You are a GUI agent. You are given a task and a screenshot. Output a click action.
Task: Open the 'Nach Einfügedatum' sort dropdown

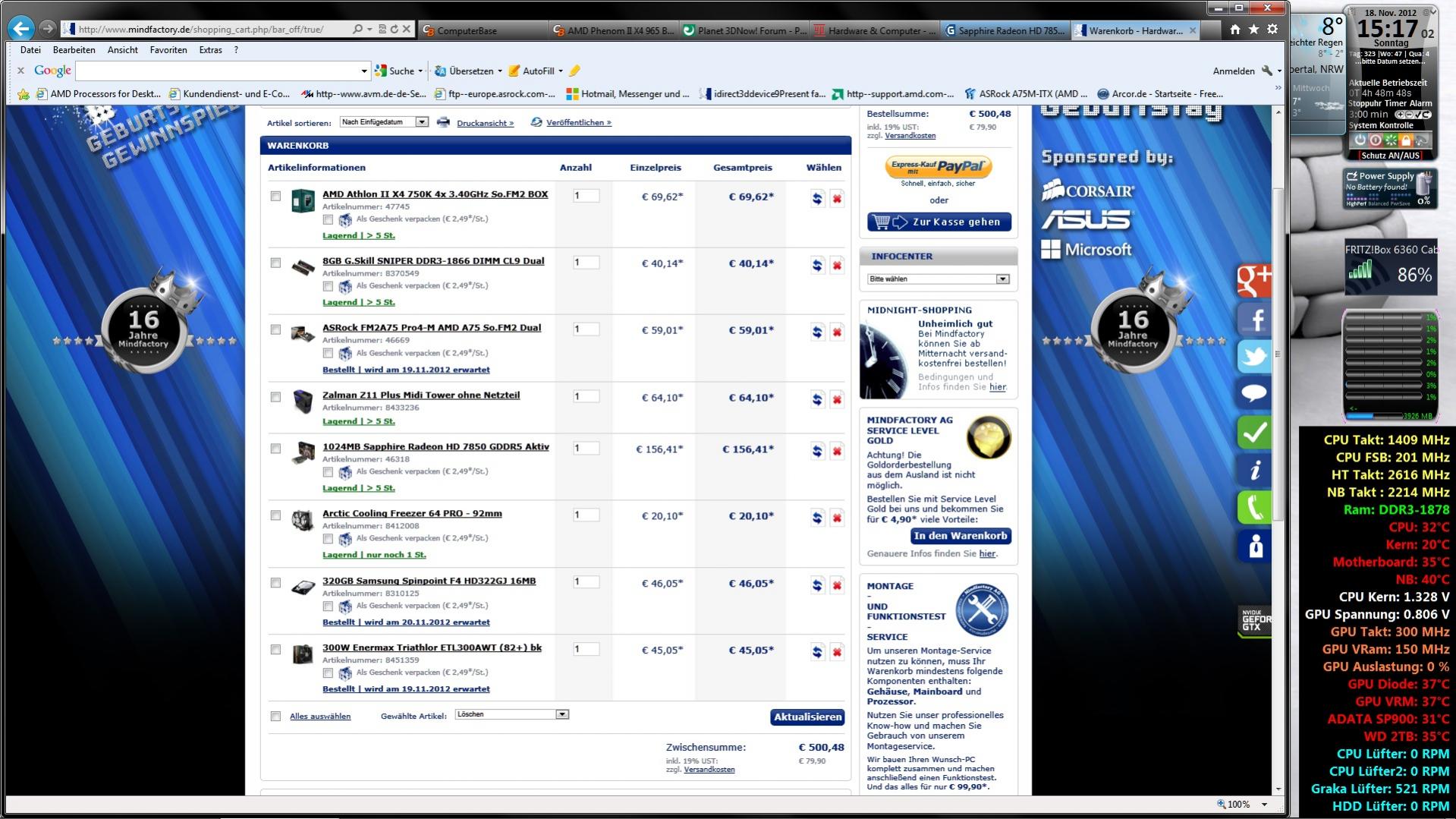tap(384, 122)
